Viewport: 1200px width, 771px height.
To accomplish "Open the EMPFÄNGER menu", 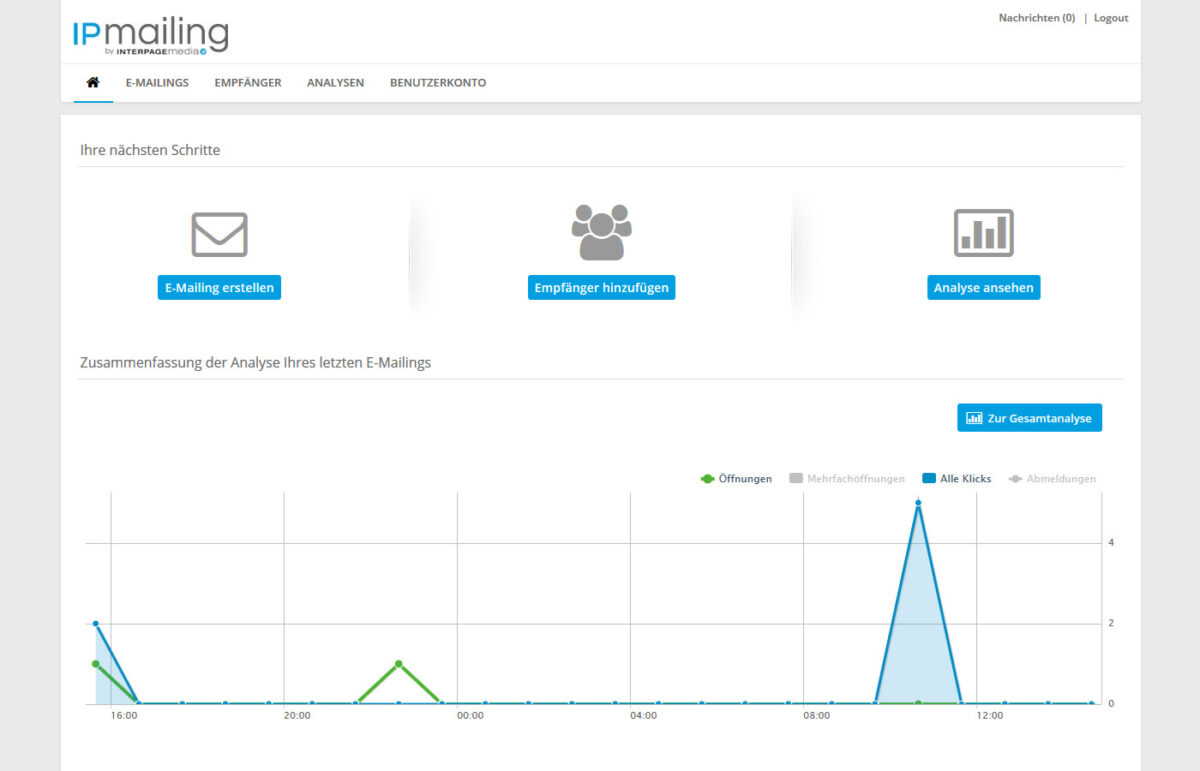I will tap(248, 83).
